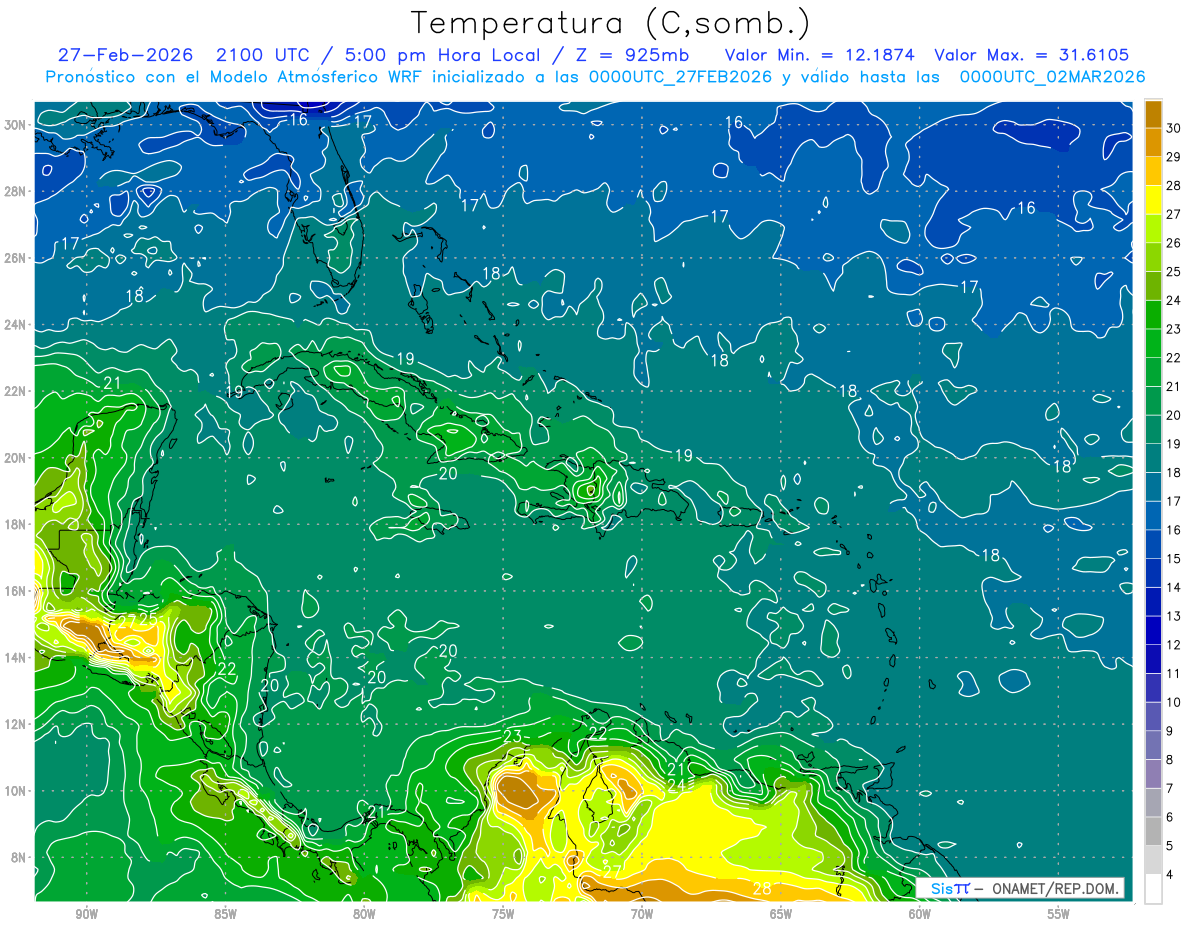1200x927 pixels.
Task: Click the 85W longitude label
Action: pos(225,915)
